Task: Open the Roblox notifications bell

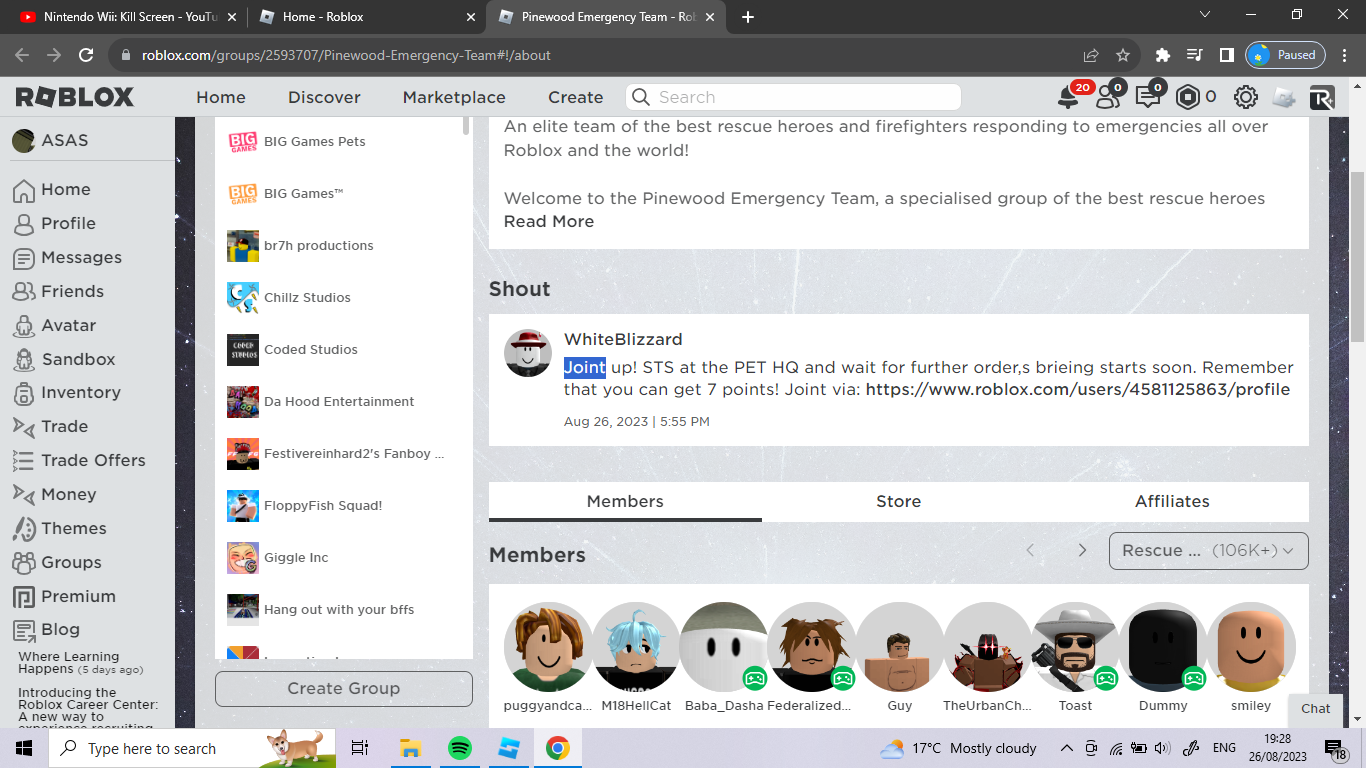Action: [x=1069, y=97]
